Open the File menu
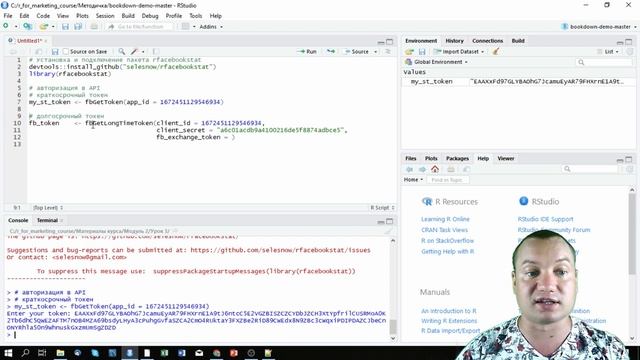This screenshot has height=360, width=640. pyautogui.click(x=8, y=16)
